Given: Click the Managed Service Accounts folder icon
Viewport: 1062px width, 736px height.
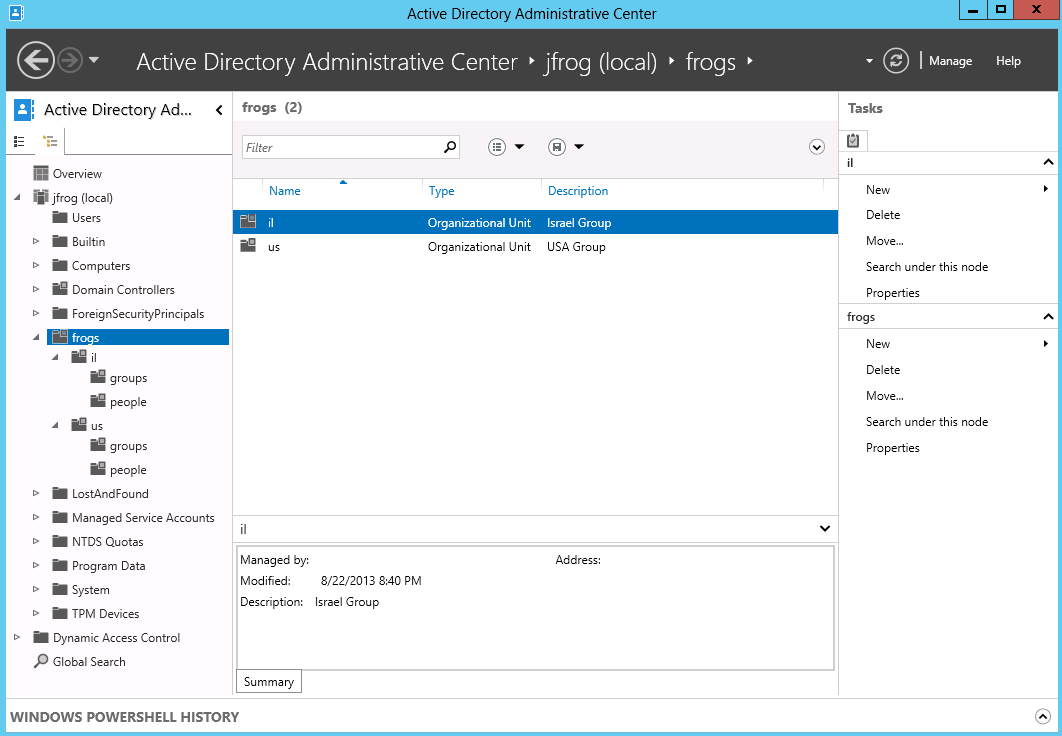Looking at the screenshot, I should pyautogui.click(x=60, y=517).
